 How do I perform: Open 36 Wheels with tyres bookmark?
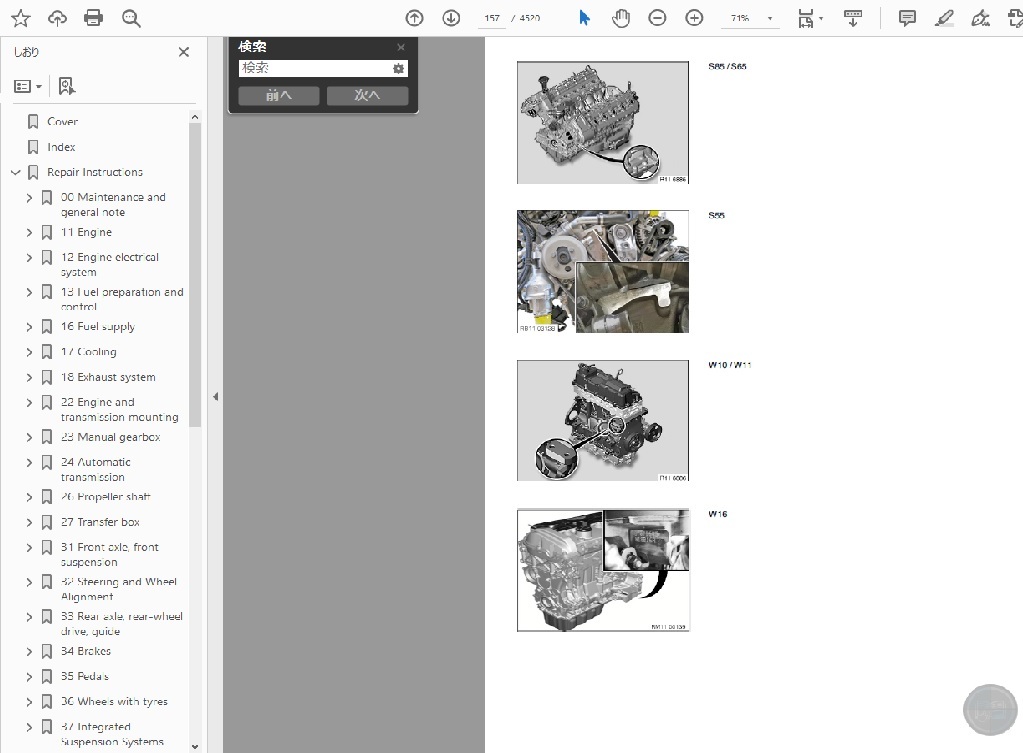[114, 701]
